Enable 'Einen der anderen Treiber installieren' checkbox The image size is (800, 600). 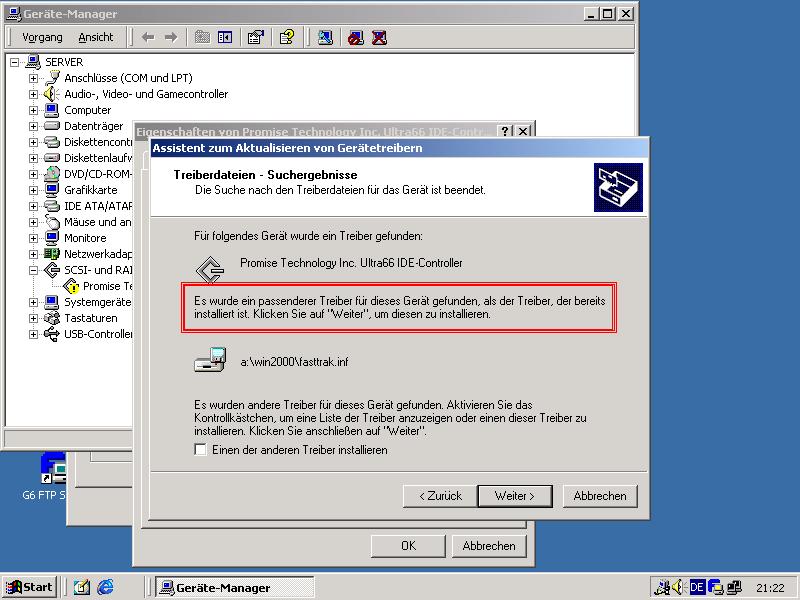(x=200, y=450)
